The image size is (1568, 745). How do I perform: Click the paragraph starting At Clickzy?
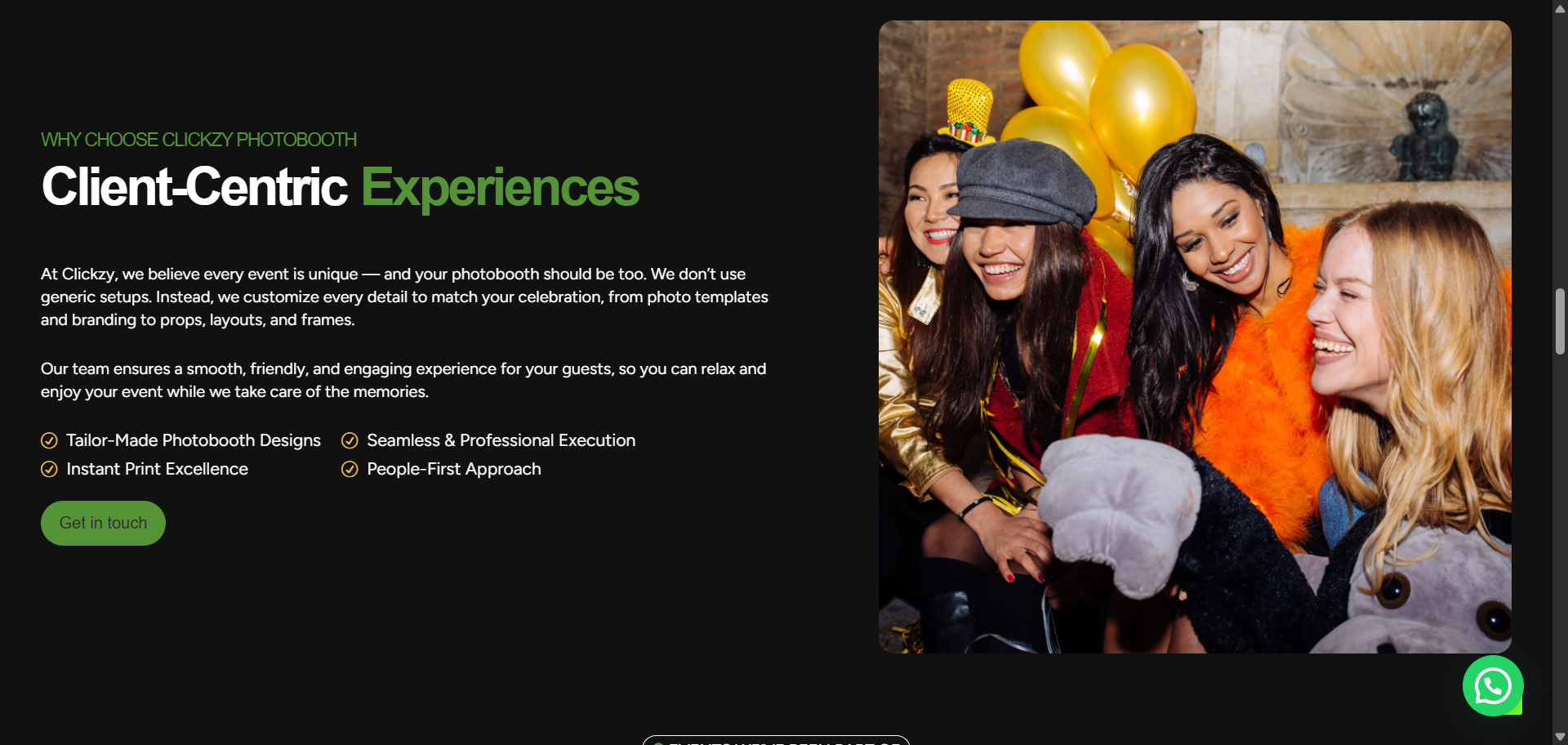pos(405,297)
